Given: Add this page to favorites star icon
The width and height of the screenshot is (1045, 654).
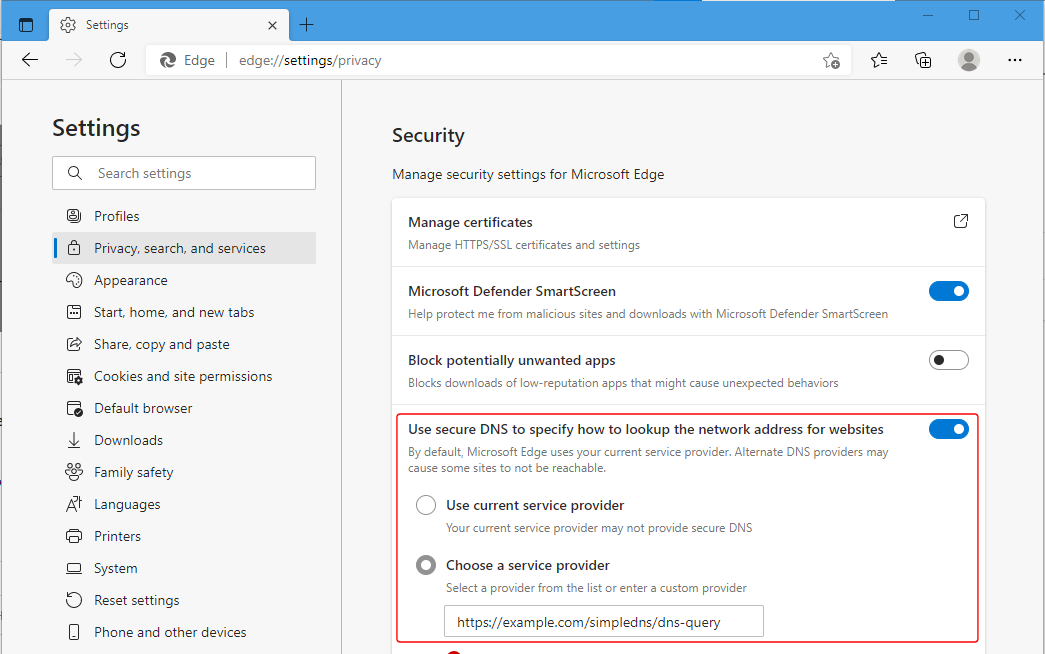Looking at the screenshot, I should pyautogui.click(x=831, y=61).
